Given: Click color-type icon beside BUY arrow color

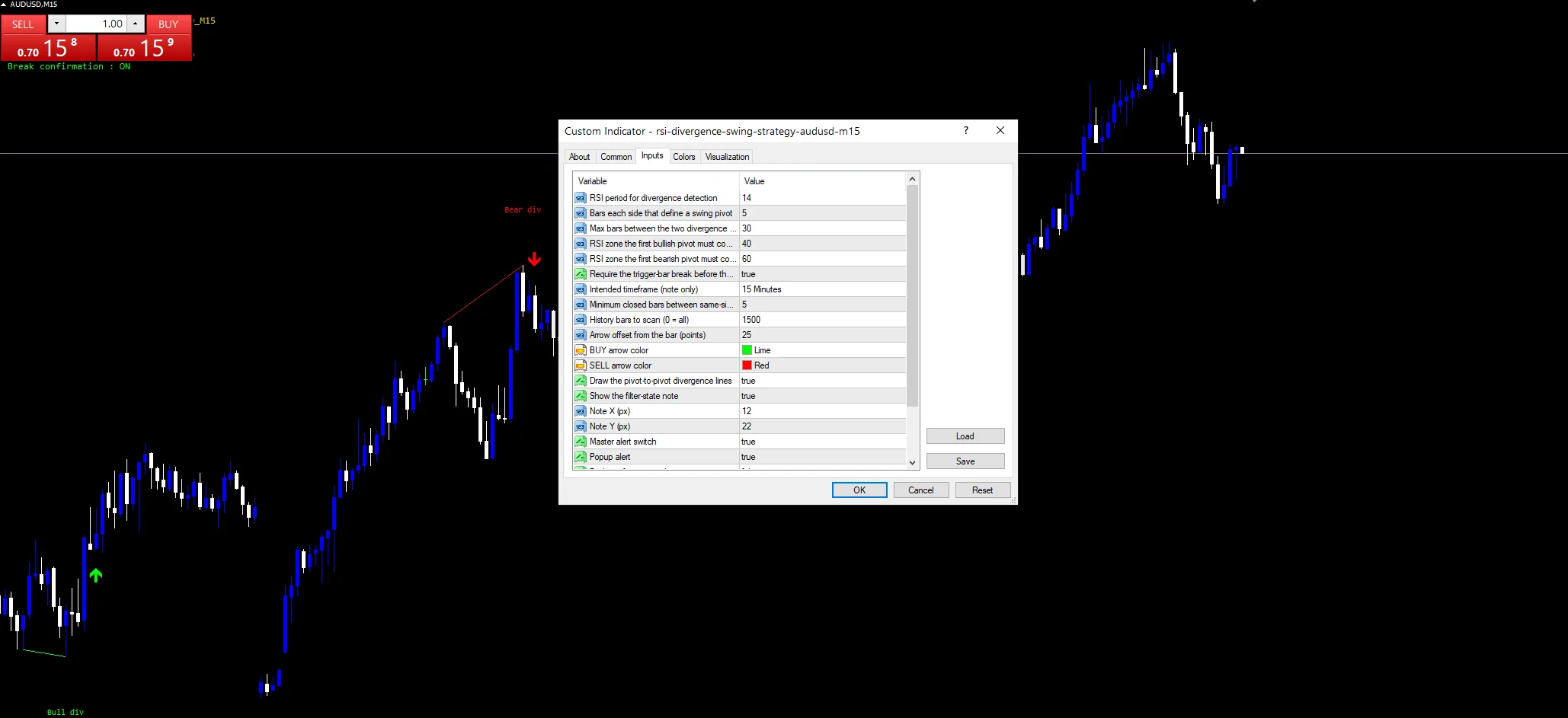Looking at the screenshot, I should pos(581,350).
